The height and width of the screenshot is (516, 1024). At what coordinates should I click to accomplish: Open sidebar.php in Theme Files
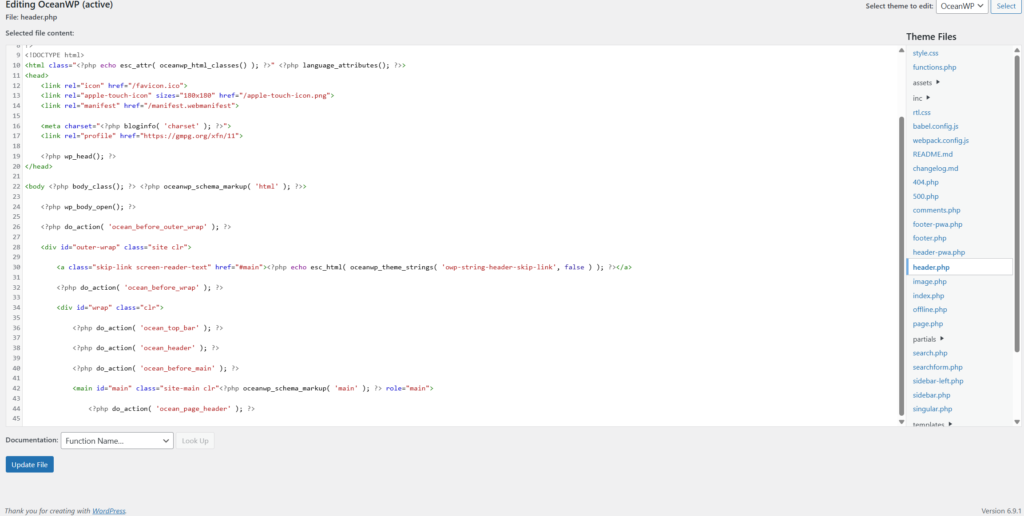point(932,395)
